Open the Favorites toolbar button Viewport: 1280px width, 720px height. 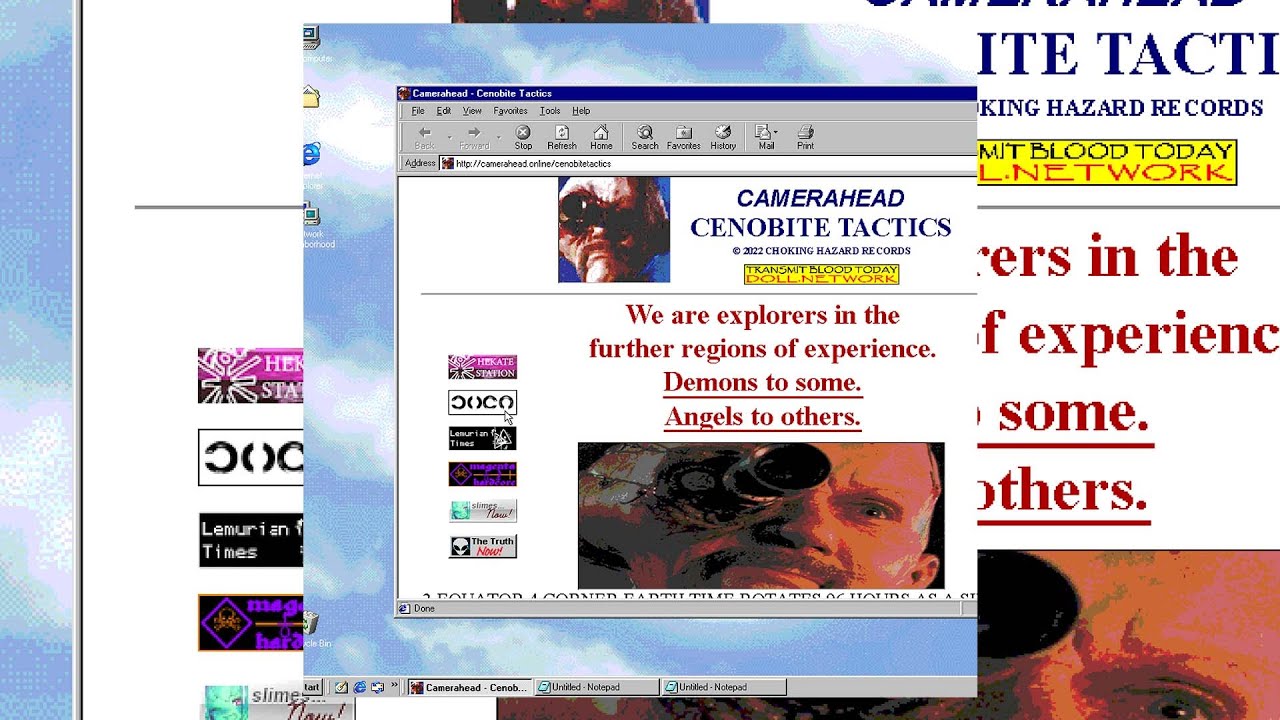(x=684, y=137)
